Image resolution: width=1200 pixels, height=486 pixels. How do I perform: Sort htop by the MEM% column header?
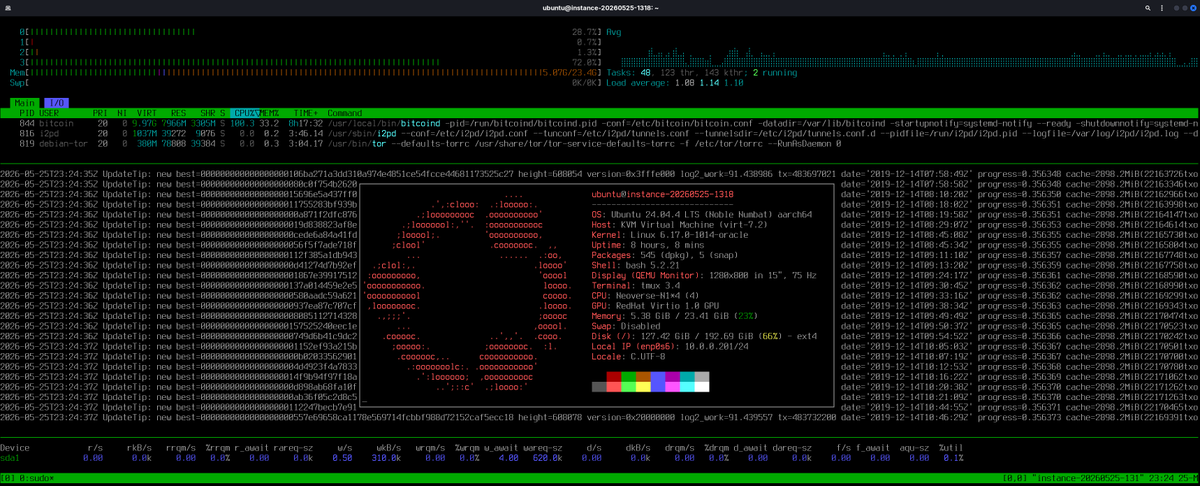coord(271,113)
